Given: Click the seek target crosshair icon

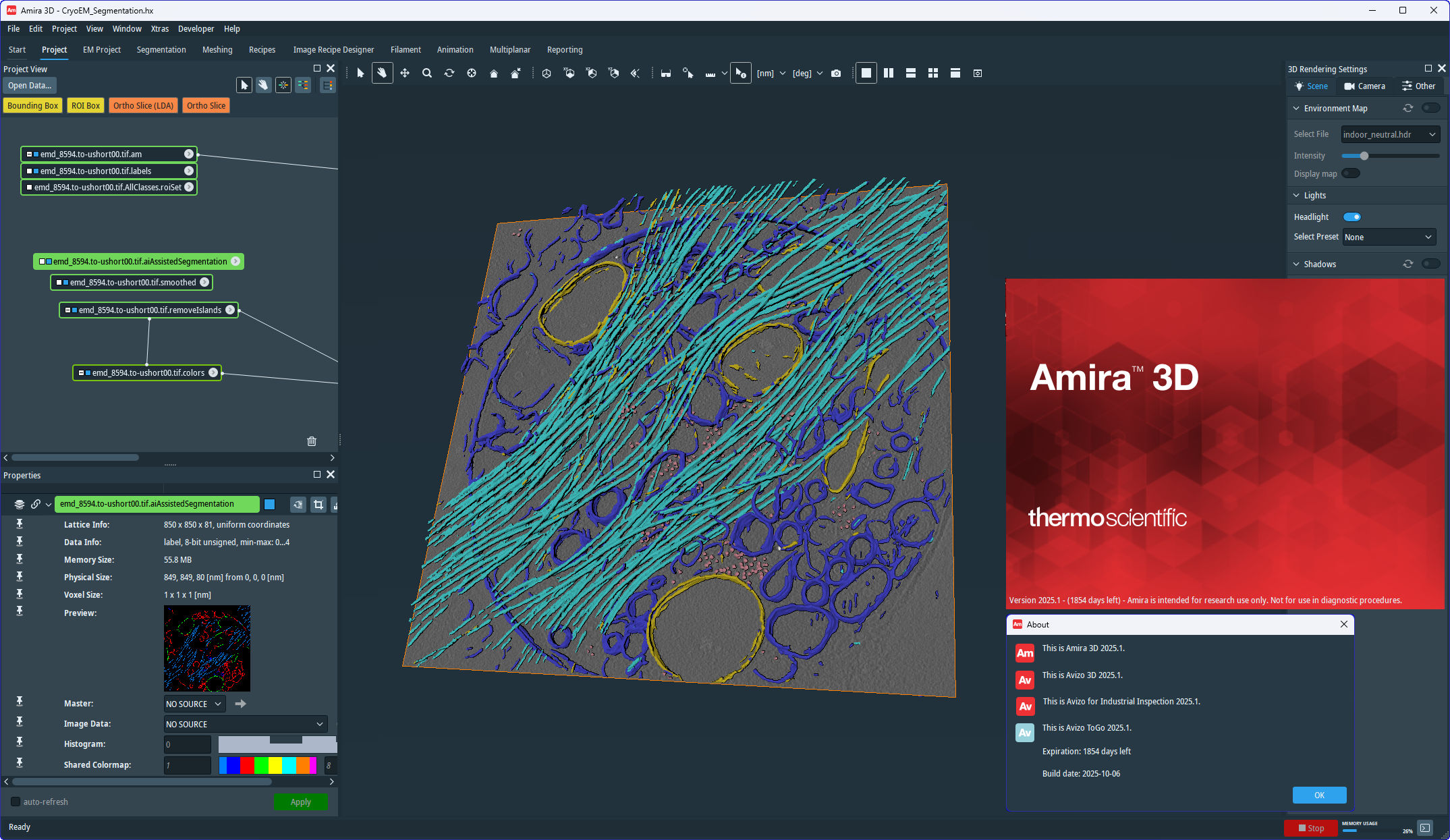Looking at the screenshot, I should 472,73.
